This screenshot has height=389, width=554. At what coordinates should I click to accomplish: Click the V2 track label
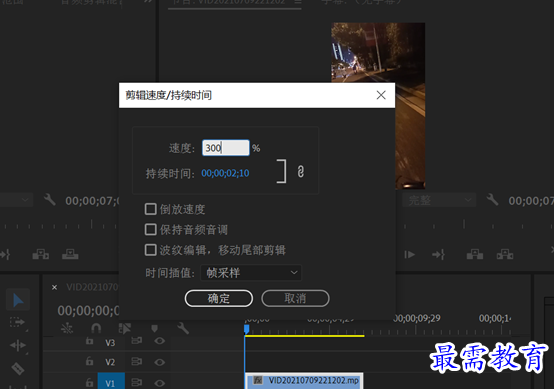tap(110, 363)
